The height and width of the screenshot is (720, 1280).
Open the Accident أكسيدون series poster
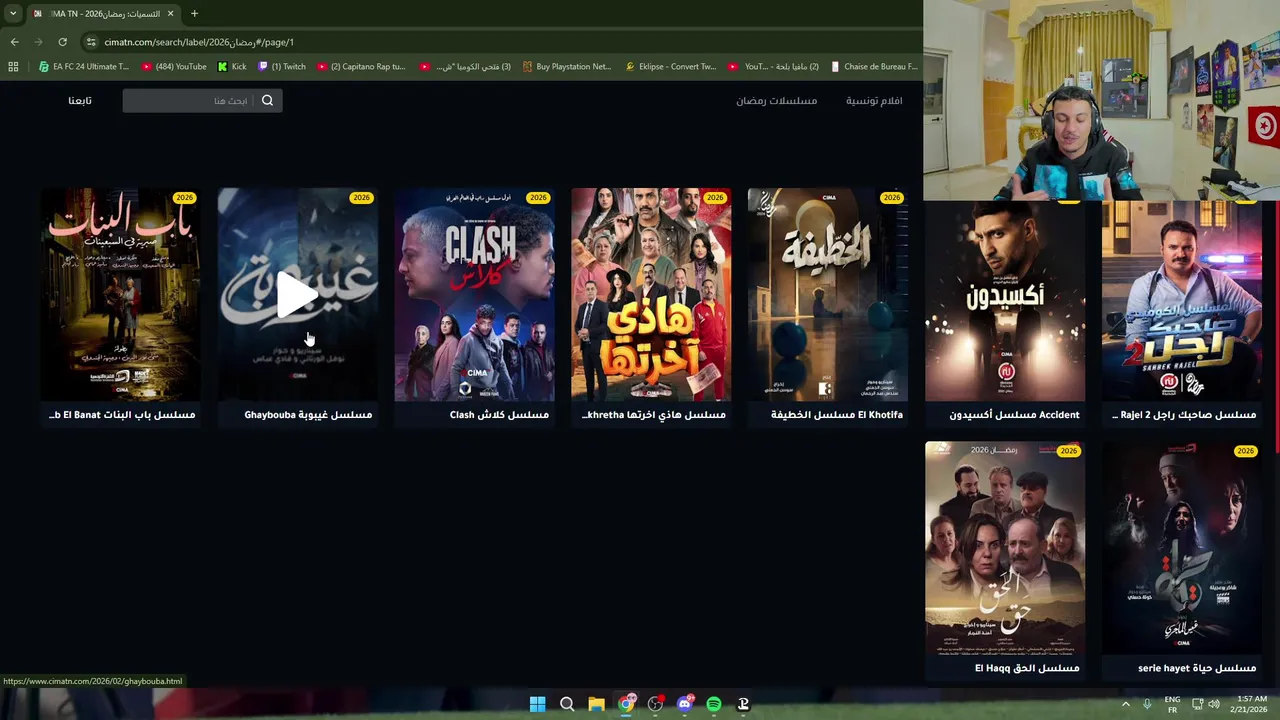coord(1005,300)
